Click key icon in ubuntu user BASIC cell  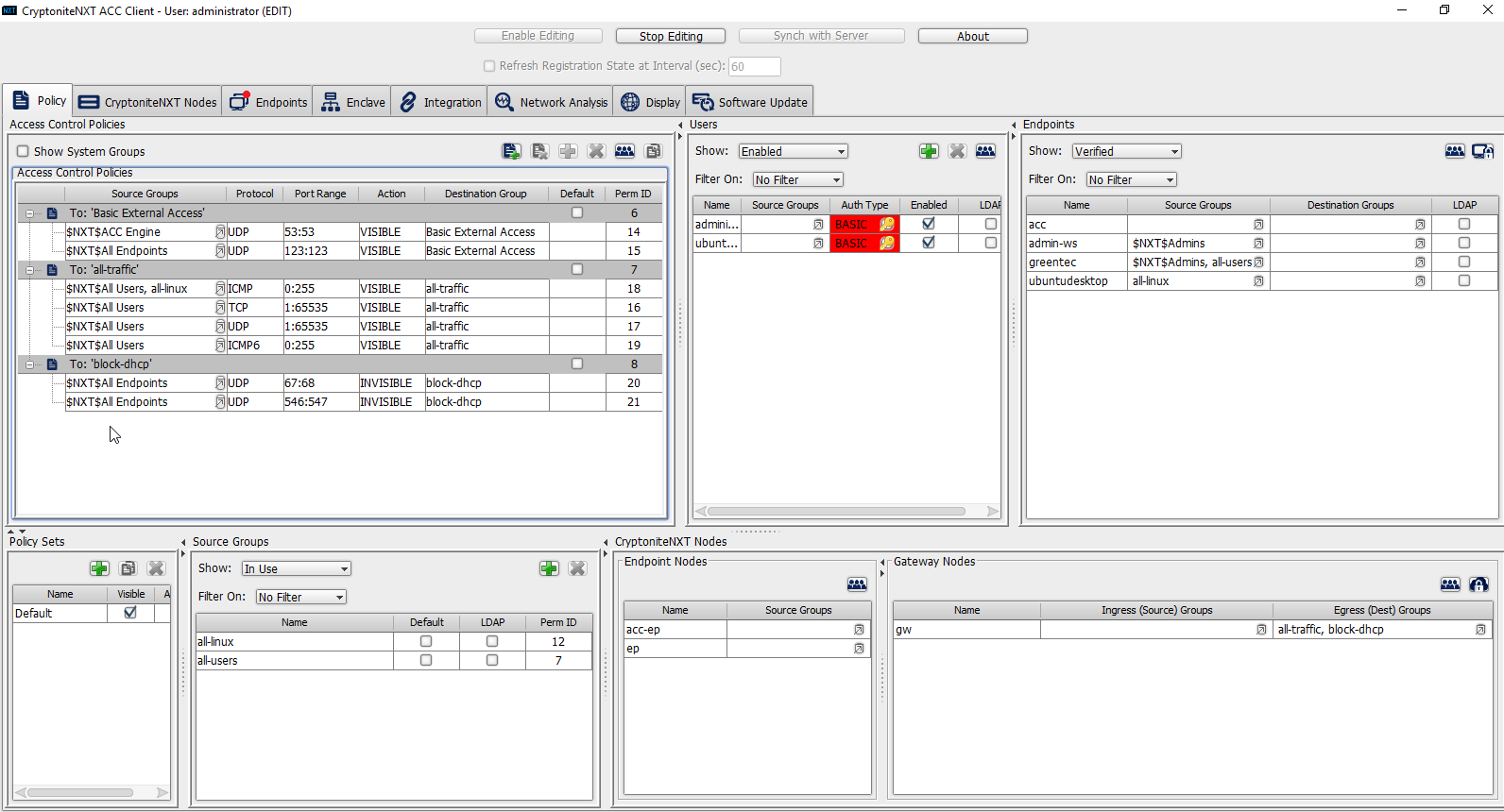(887, 244)
